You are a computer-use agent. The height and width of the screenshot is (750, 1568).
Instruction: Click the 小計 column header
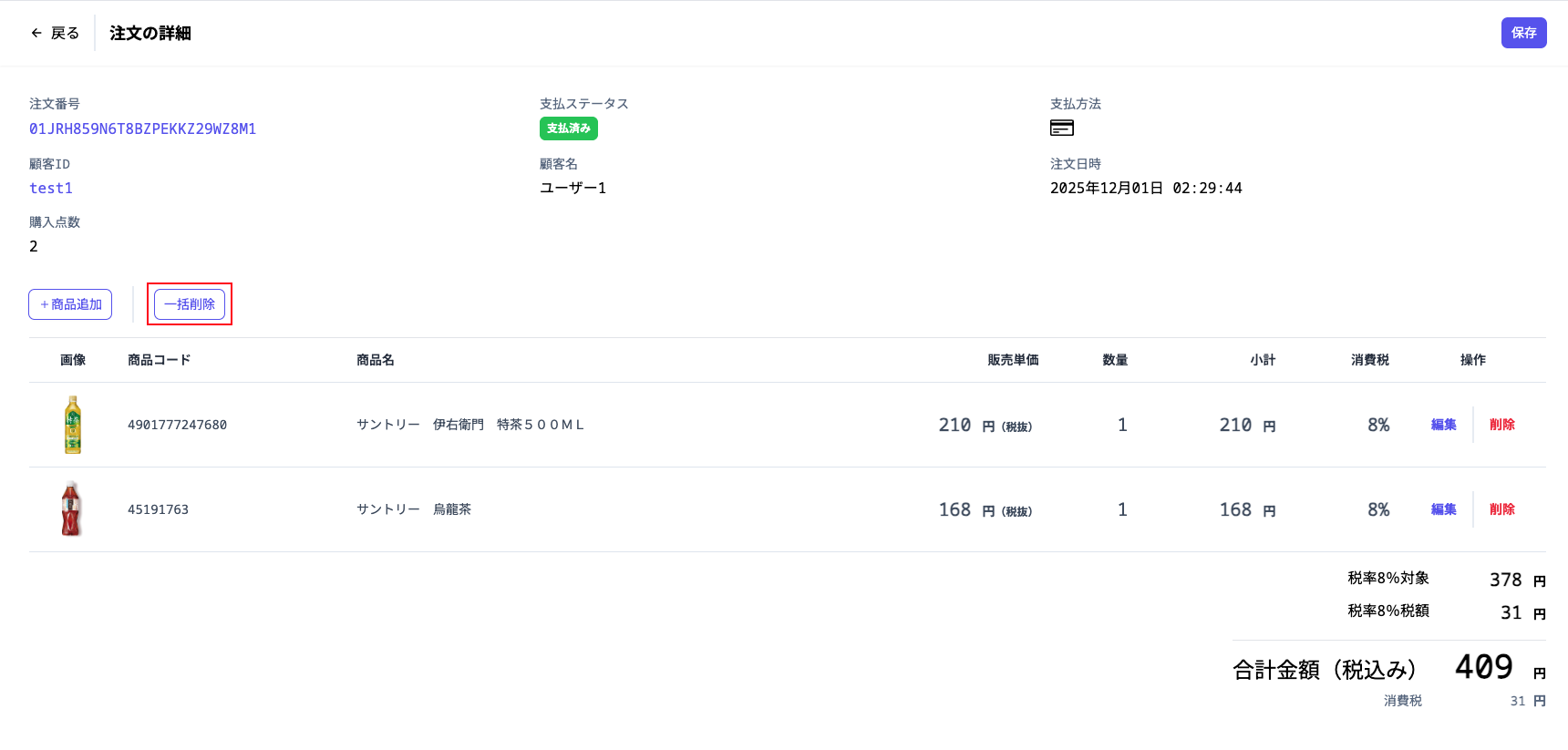(x=1263, y=360)
